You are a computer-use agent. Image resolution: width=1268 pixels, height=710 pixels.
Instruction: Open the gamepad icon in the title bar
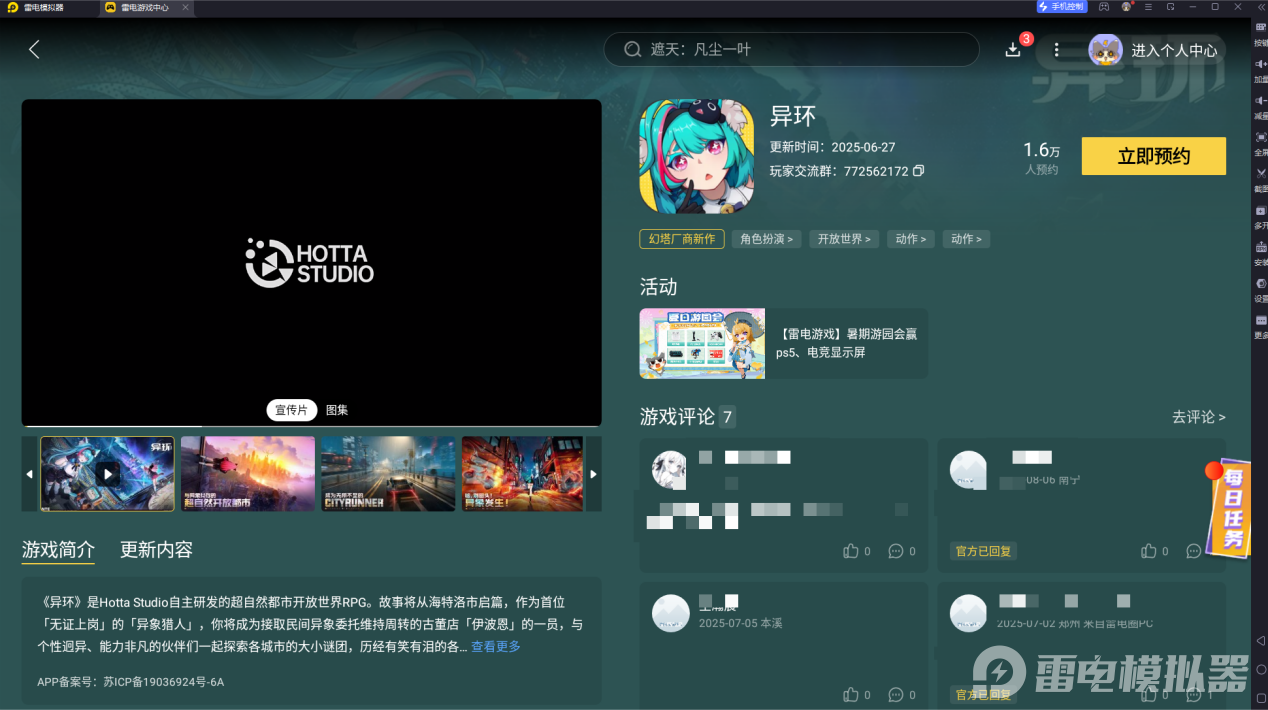point(1104,7)
